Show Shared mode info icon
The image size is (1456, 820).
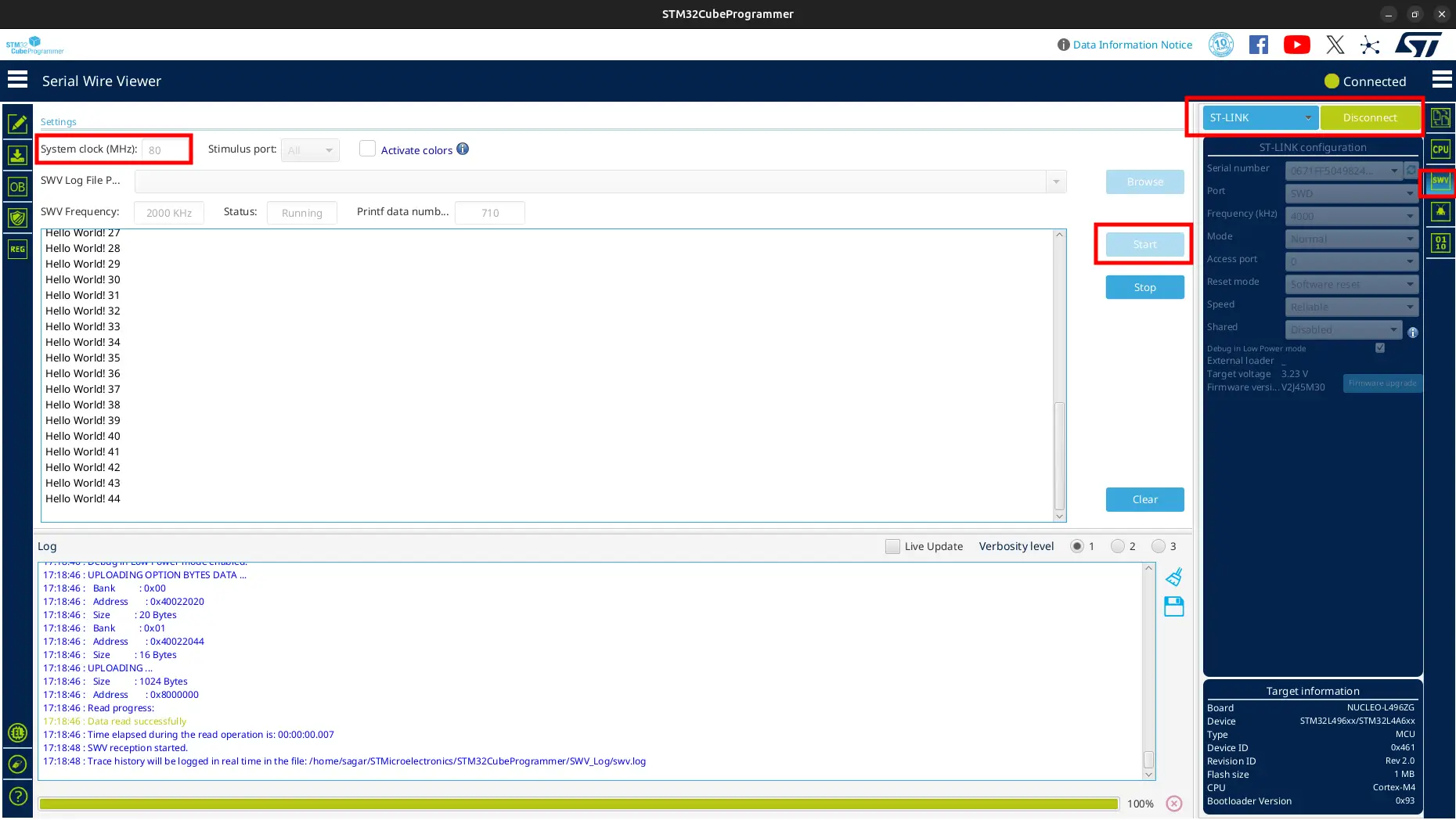(x=1413, y=333)
